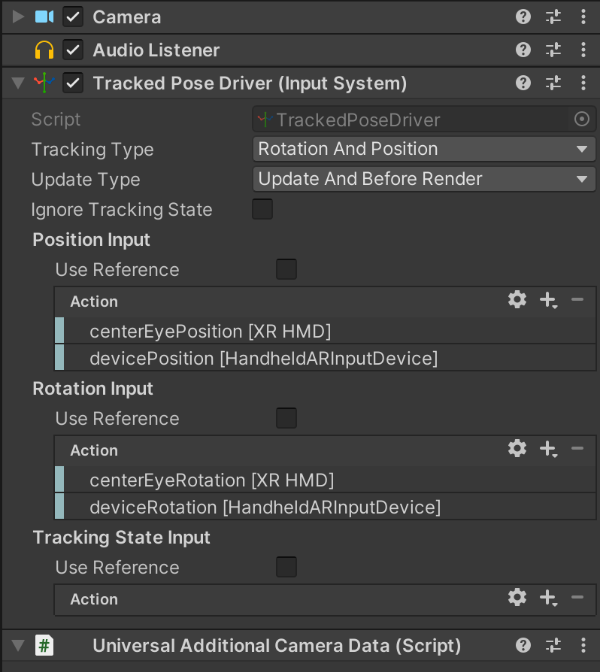Click Tracked Pose Driver (Input System) title
The width and height of the screenshot is (600, 672).
pyautogui.click(x=250, y=83)
